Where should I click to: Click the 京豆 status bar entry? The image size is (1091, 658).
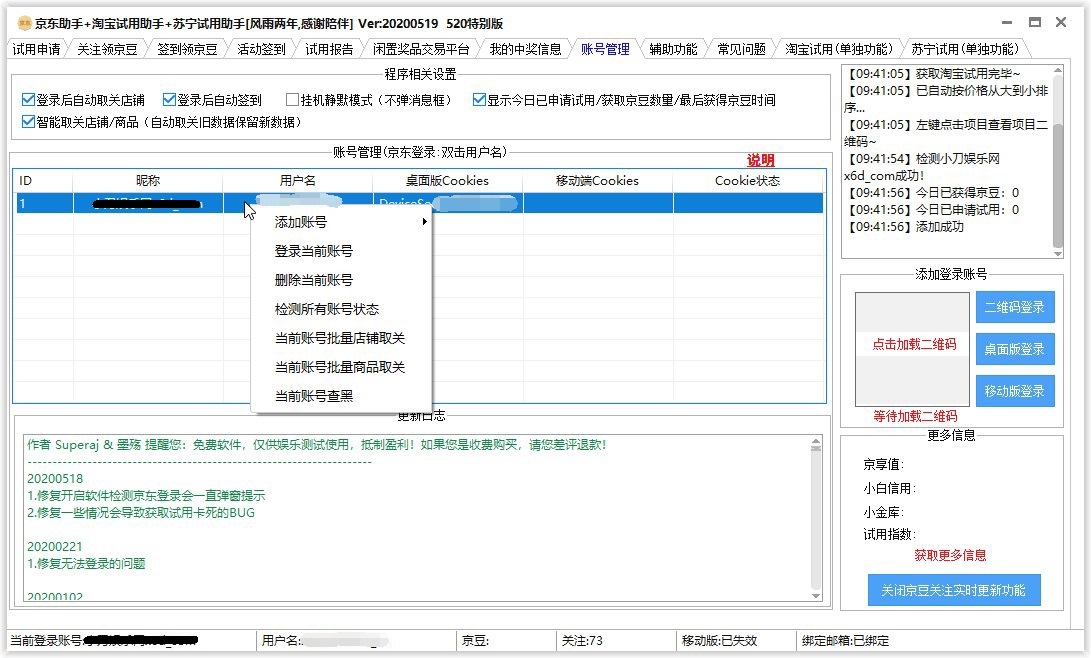point(475,641)
